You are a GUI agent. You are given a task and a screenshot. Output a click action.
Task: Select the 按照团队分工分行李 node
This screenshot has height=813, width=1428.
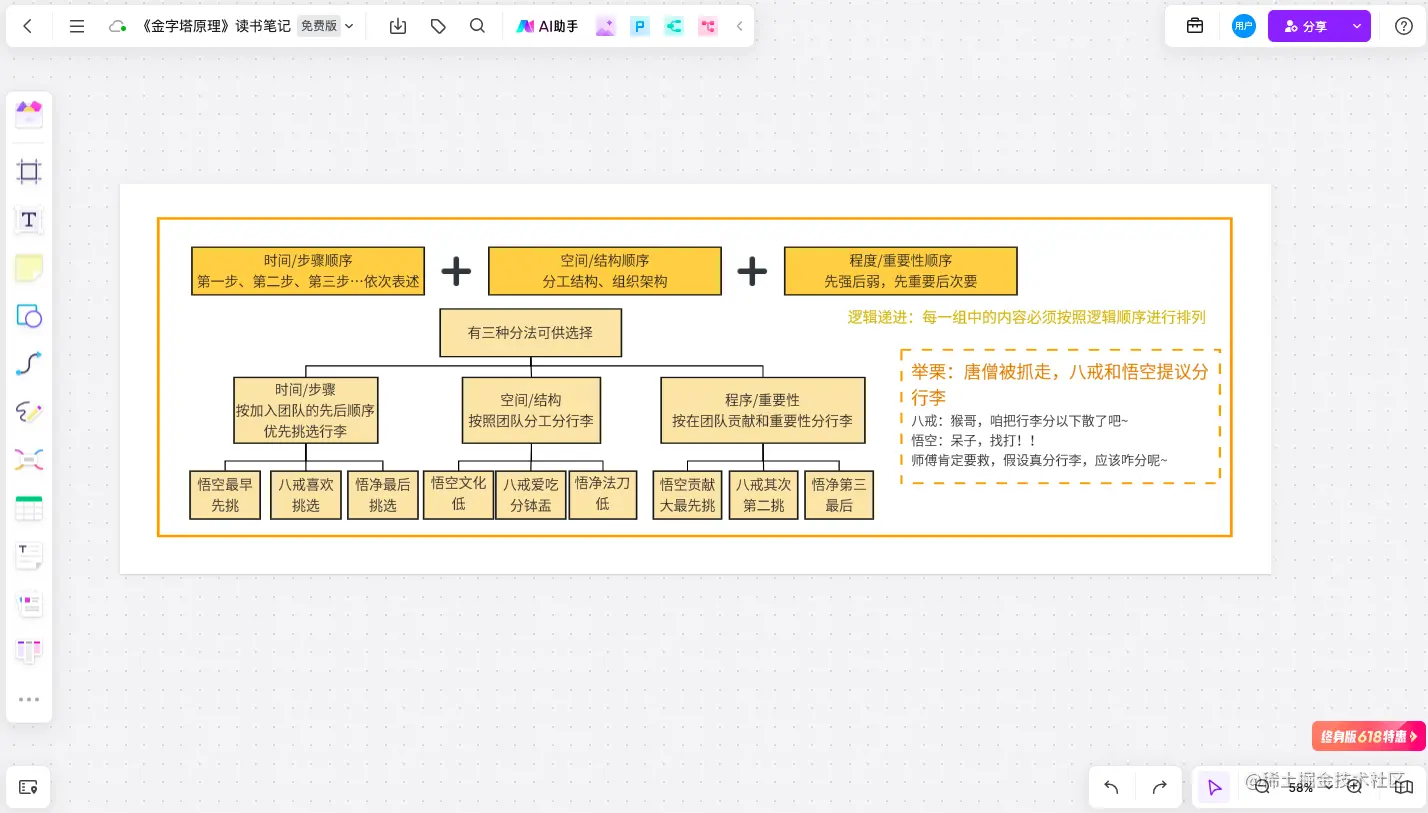click(x=531, y=410)
